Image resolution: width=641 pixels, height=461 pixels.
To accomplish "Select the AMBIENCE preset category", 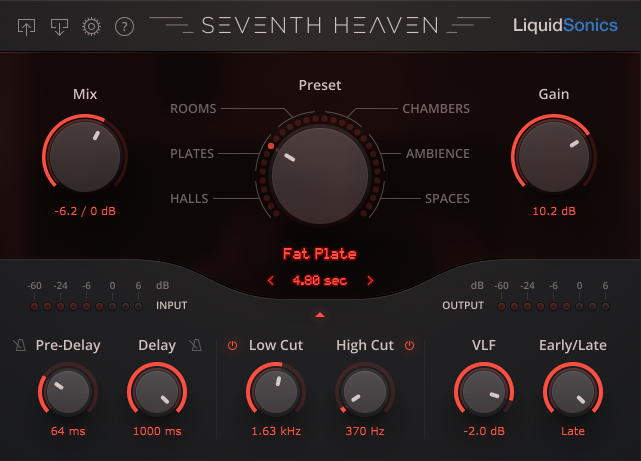I will pos(437,154).
